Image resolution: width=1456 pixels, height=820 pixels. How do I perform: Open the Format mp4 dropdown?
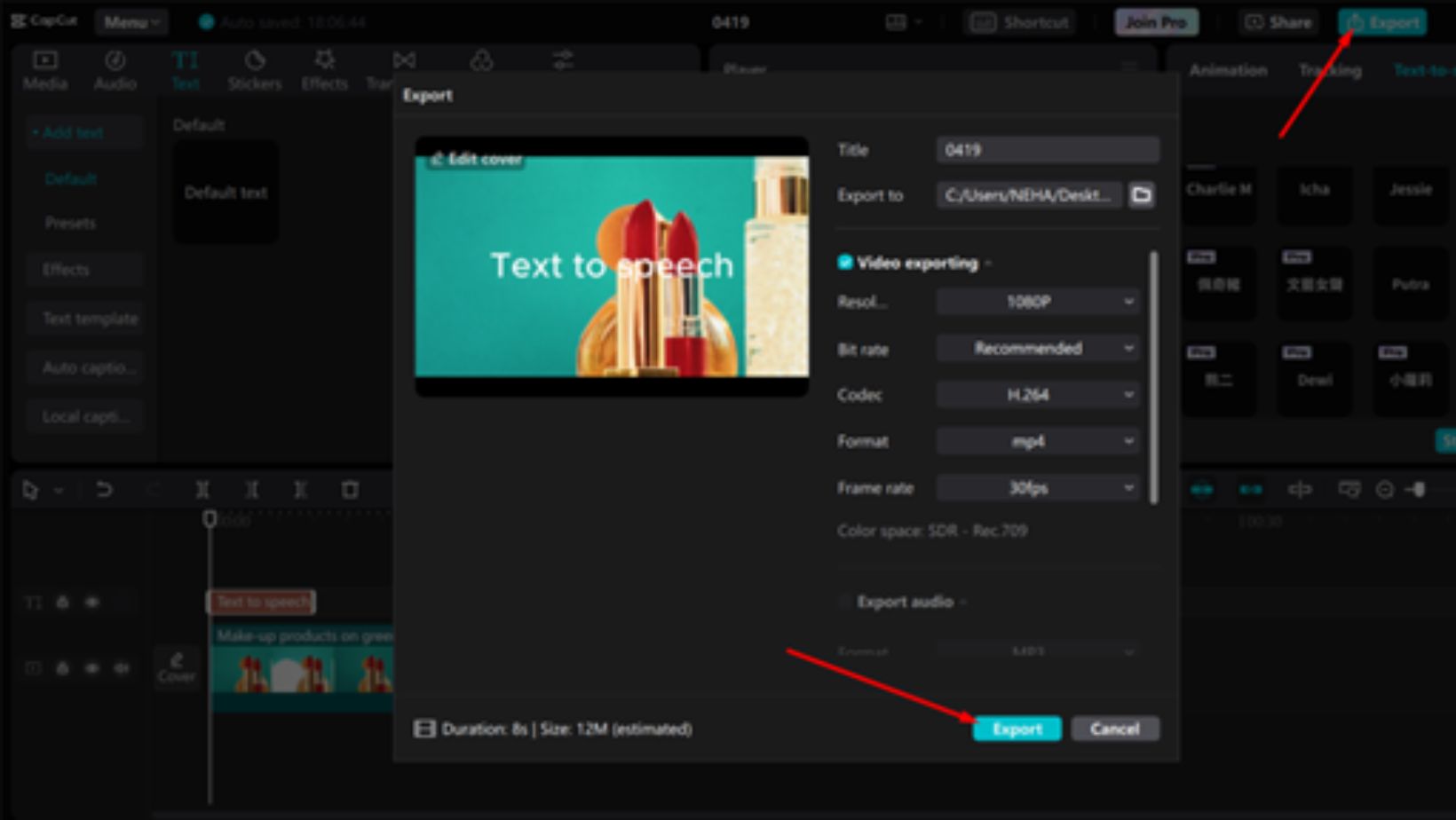pos(1038,441)
